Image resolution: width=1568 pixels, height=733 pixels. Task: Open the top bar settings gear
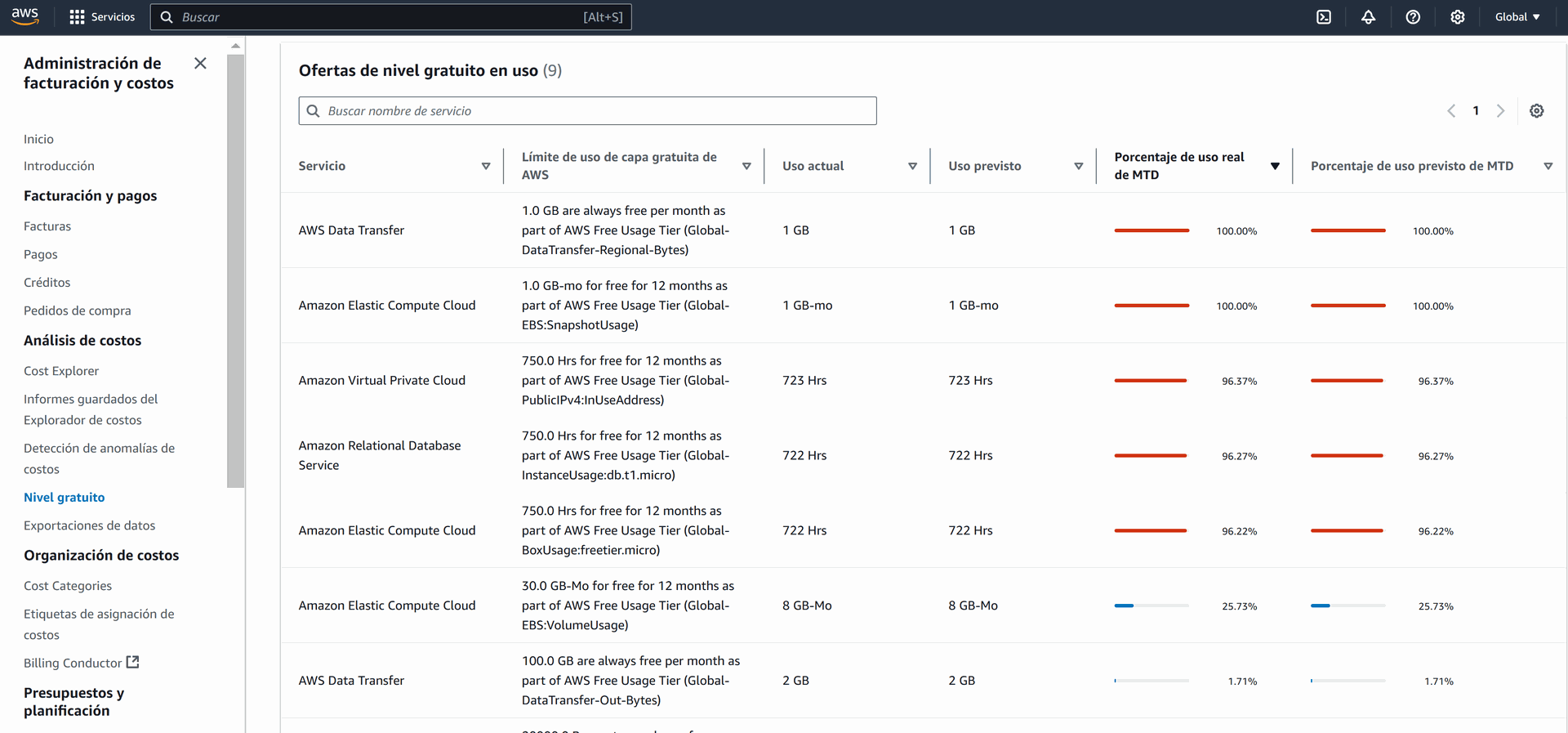coord(1457,17)
